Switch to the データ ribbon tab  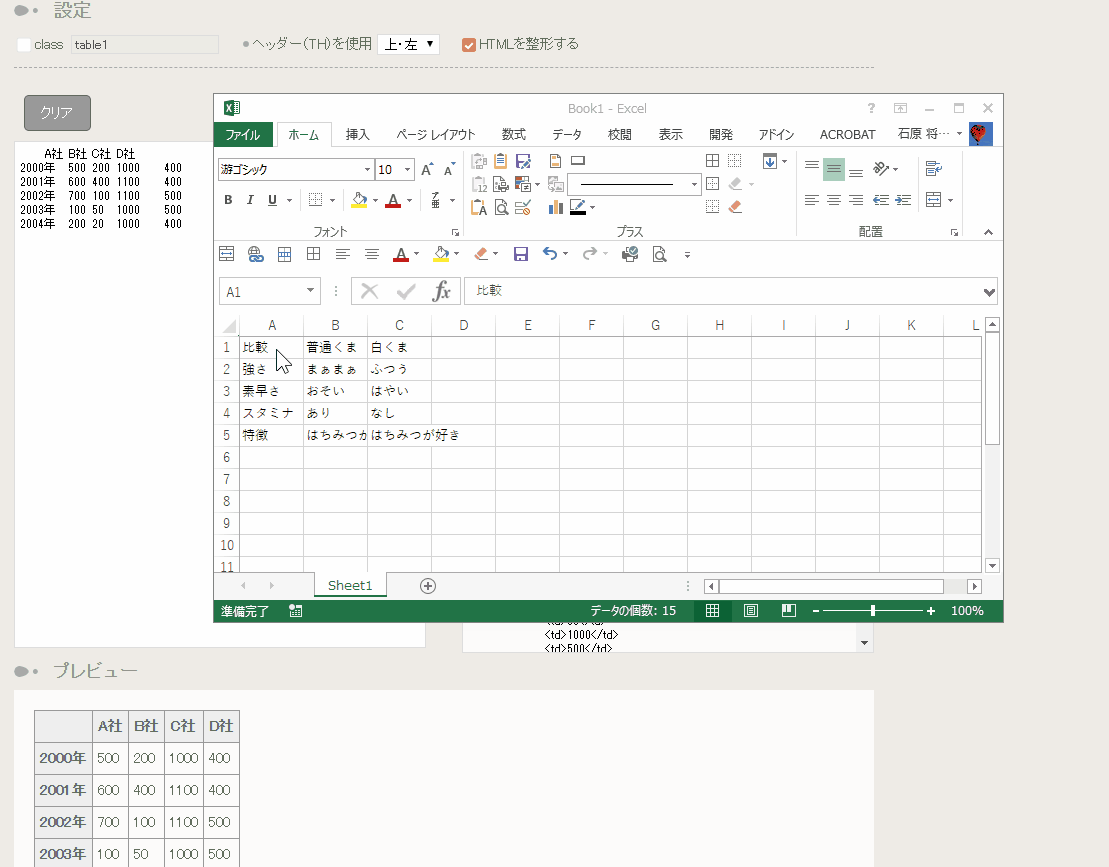pos(567,134)
